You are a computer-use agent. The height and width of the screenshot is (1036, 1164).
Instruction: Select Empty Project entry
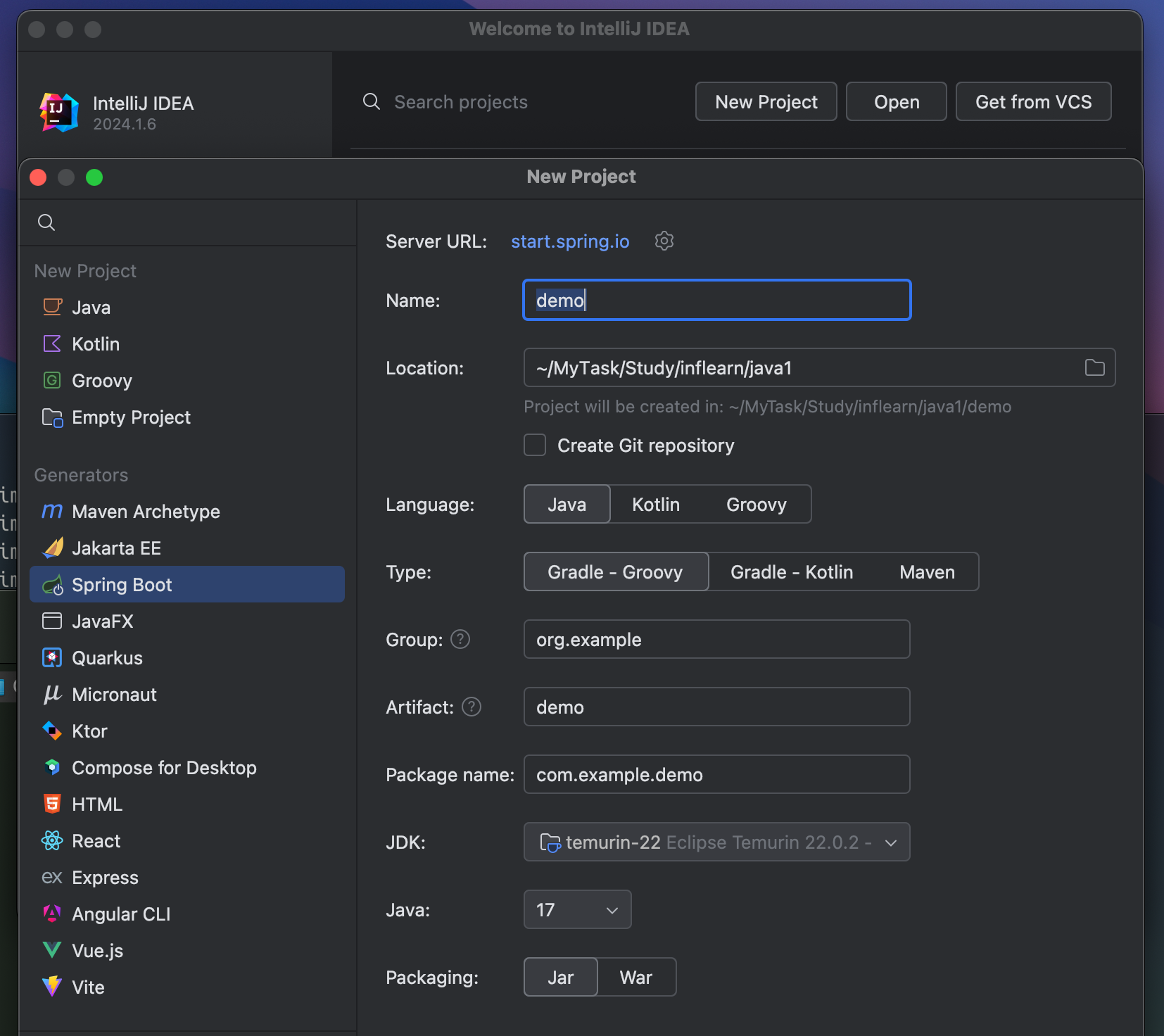[x=187, y=417]
